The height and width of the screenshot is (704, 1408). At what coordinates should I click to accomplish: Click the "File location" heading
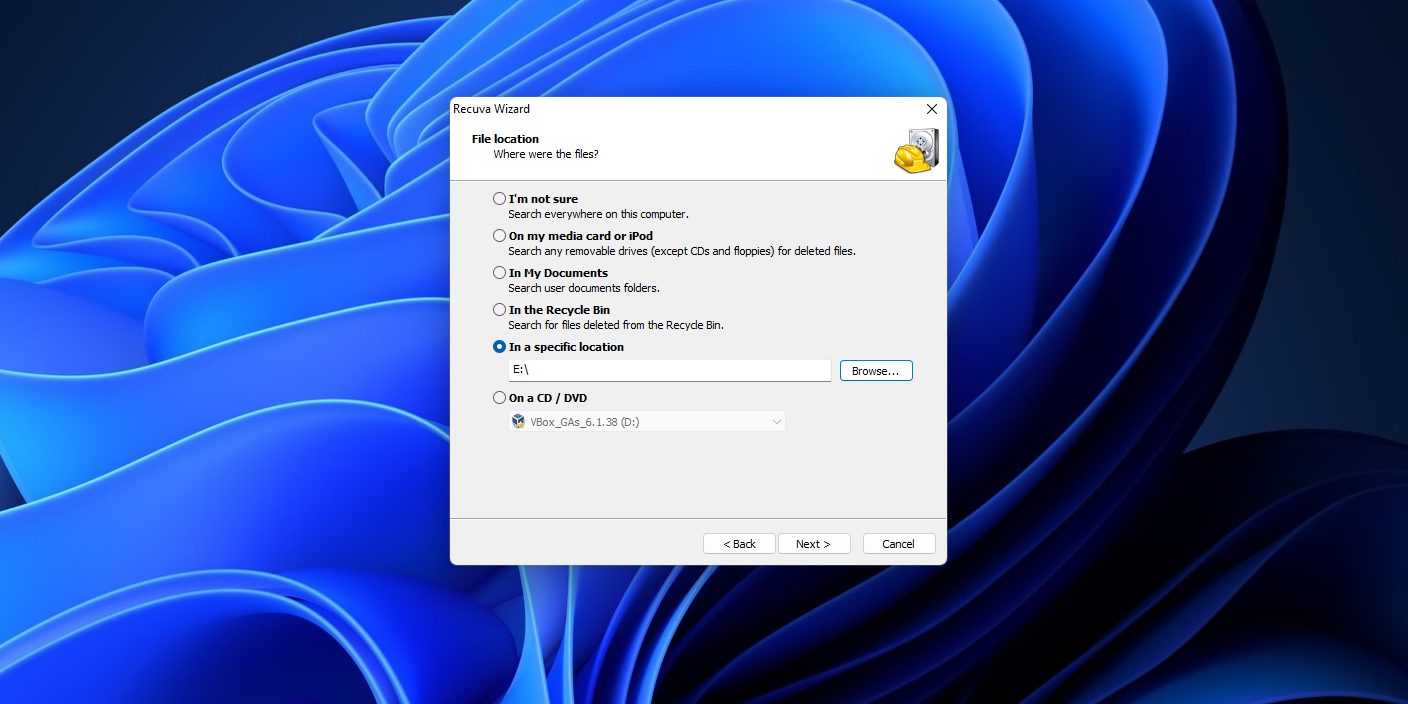pyautogui.click(x=505, y=139)
